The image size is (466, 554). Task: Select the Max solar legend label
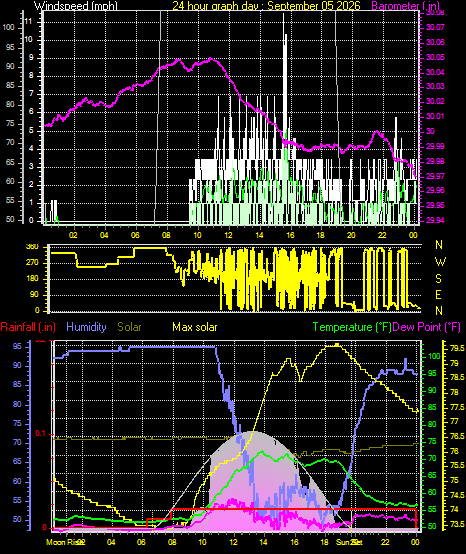tap(195, 327)
